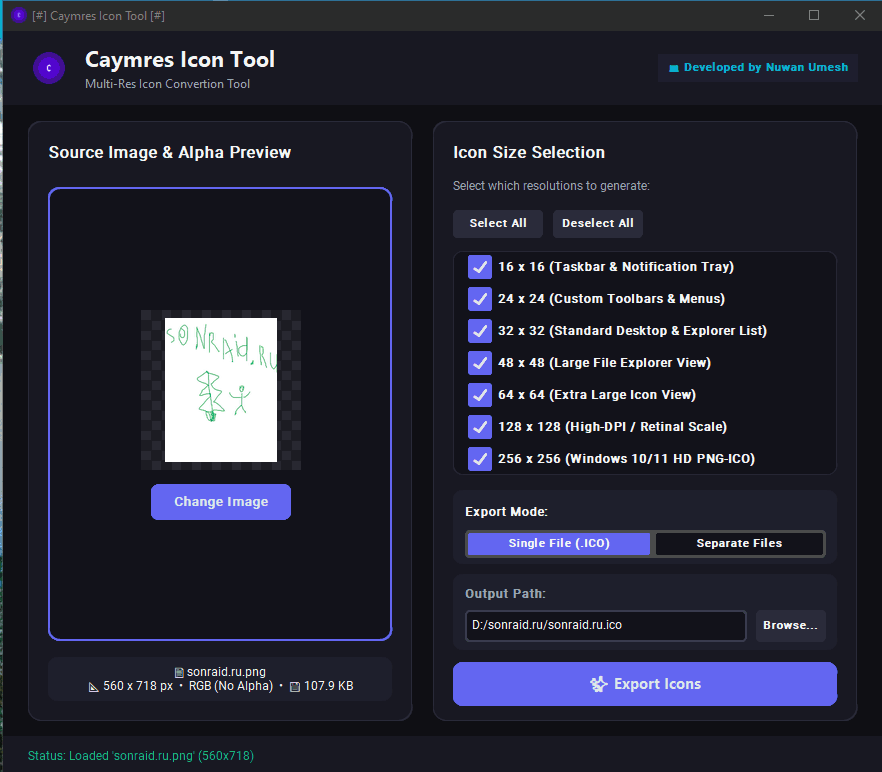882x772 pixels.
Task: Click the icon beside Developed by Nuwan Umesh
Action: pos(673,68)
